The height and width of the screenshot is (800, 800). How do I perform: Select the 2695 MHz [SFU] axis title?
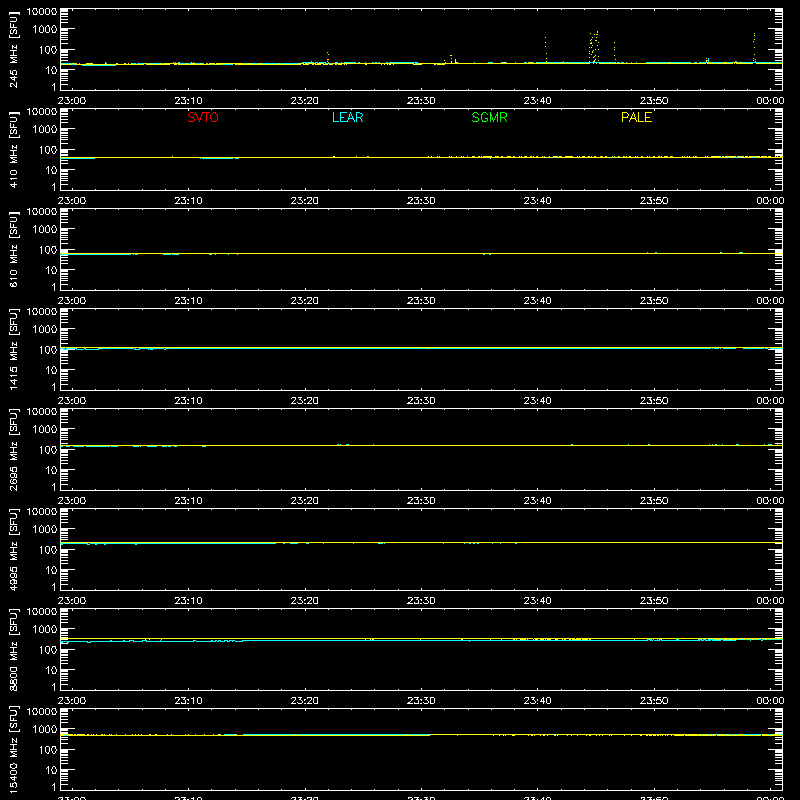point(14,449)
